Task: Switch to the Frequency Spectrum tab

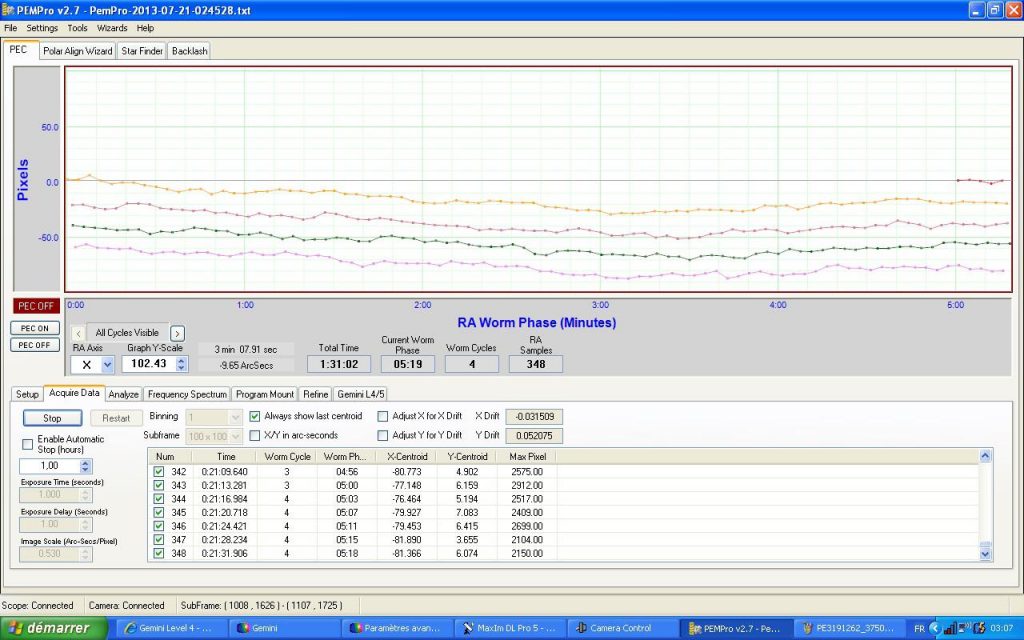Action: (x=189, y=394)
